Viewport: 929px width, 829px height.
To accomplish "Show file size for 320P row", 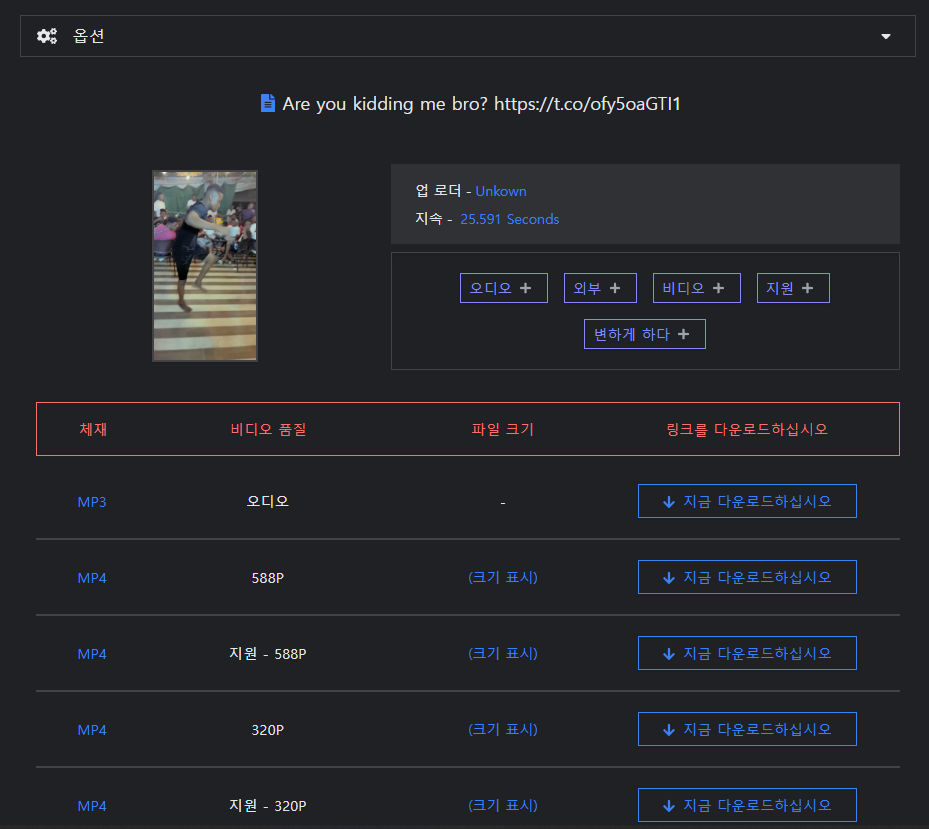I will [x=503, y=729].
